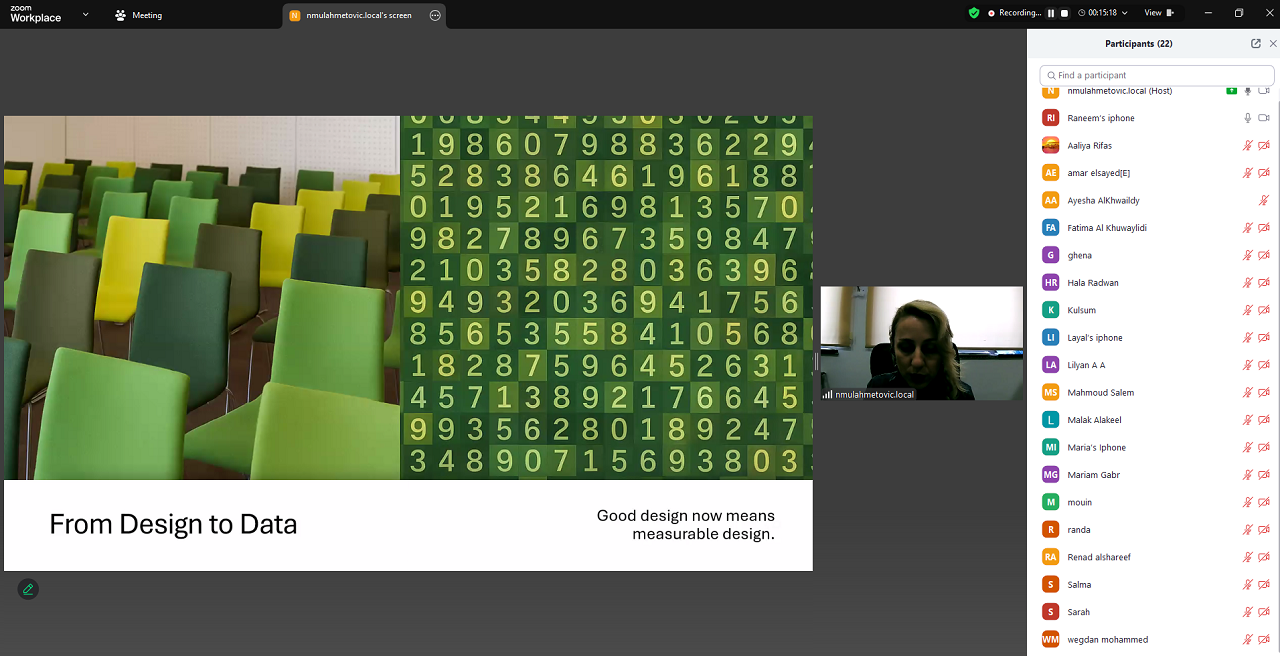Pop out the Participants panel
The width and height of the screenshot is (1280, 656).
pyautogui.click(x=1256, y=44)
